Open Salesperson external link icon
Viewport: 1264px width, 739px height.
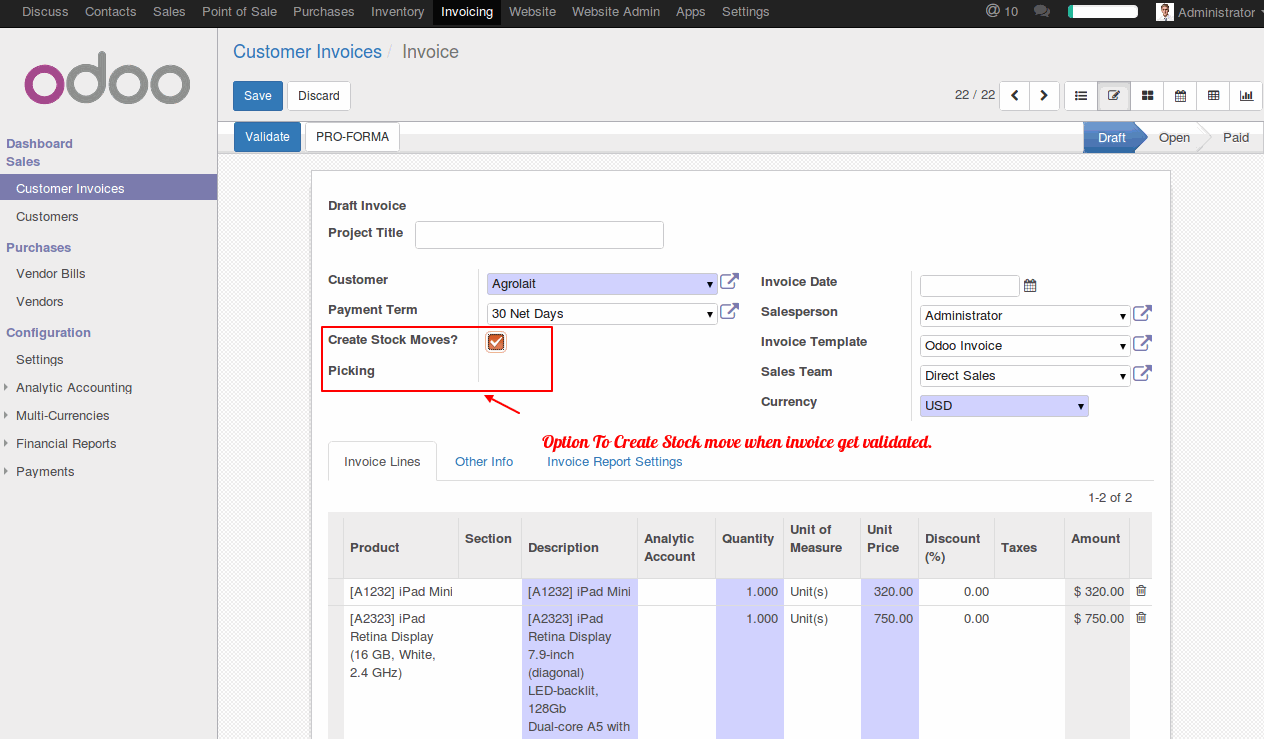click(x=1142, y=314)
